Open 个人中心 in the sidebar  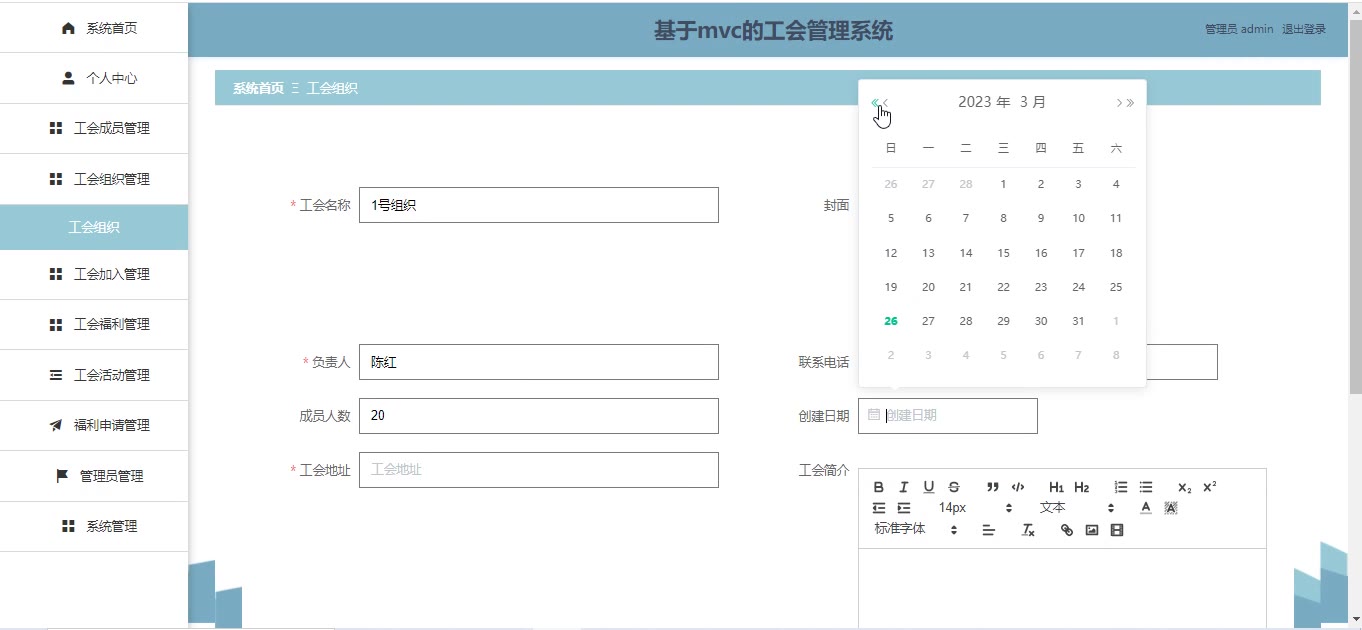pos(94,78)
